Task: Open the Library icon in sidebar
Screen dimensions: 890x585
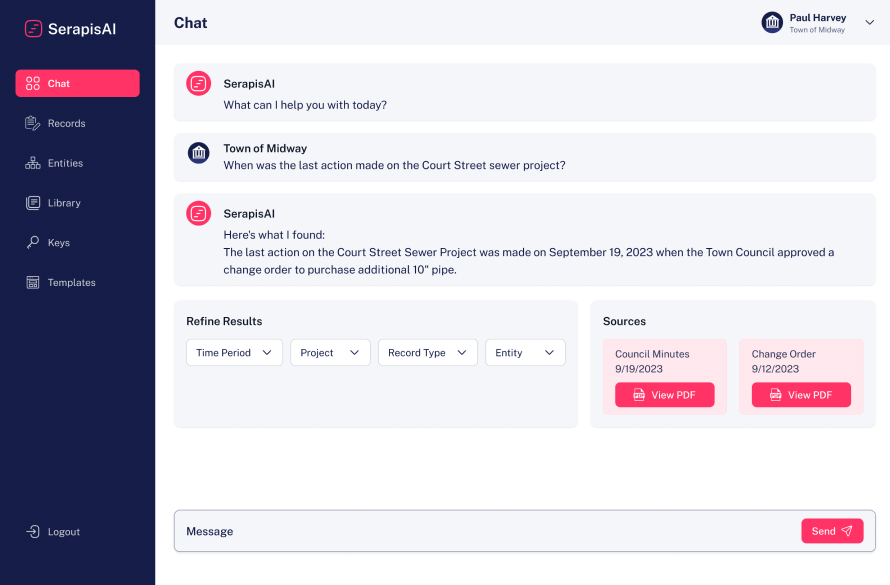Action: (33, 203)
